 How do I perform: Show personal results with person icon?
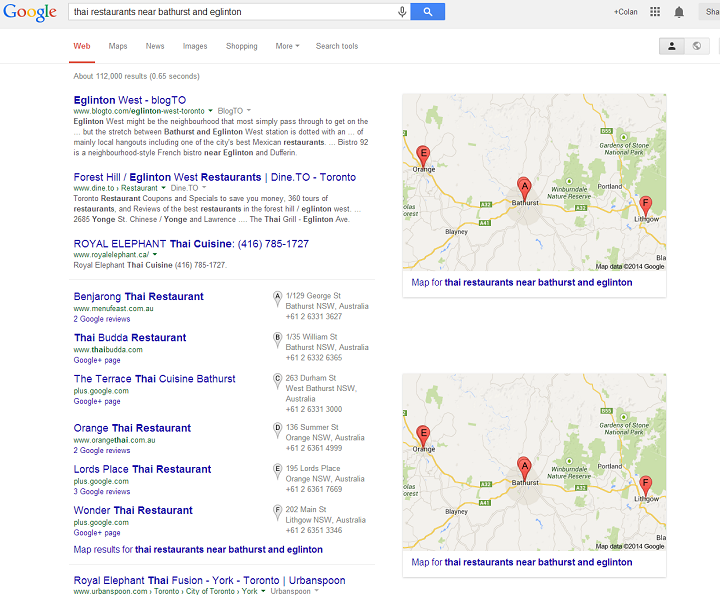point(672,46)
